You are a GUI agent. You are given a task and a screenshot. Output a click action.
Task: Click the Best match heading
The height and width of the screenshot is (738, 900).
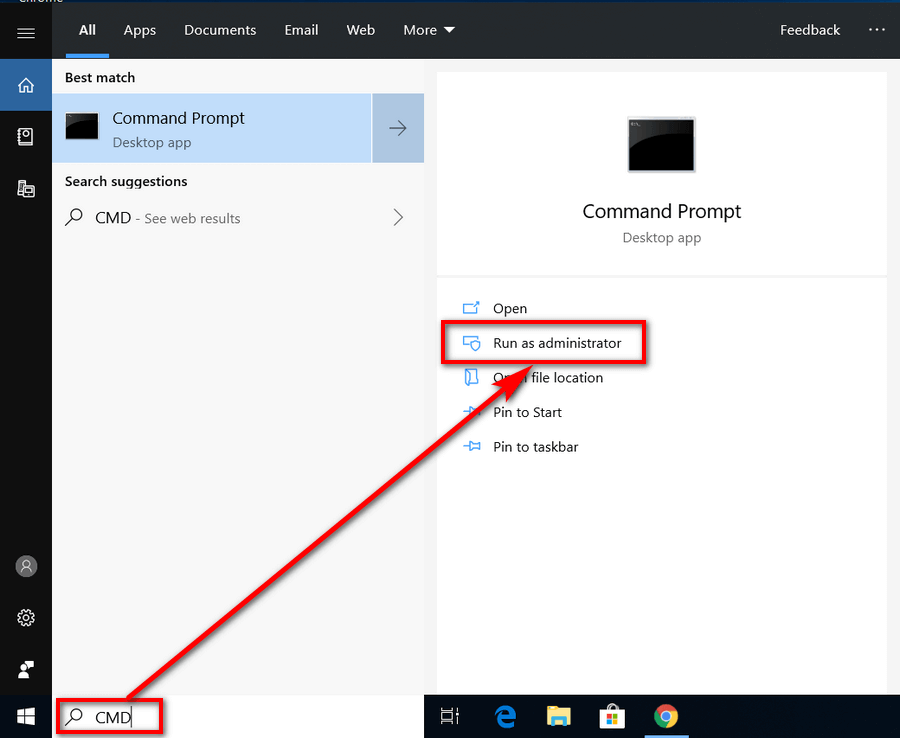pos(100,77)
